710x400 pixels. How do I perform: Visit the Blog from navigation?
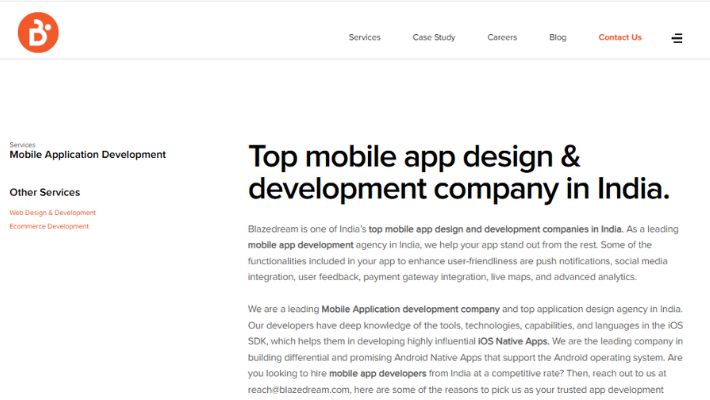[x=557, y=37]
